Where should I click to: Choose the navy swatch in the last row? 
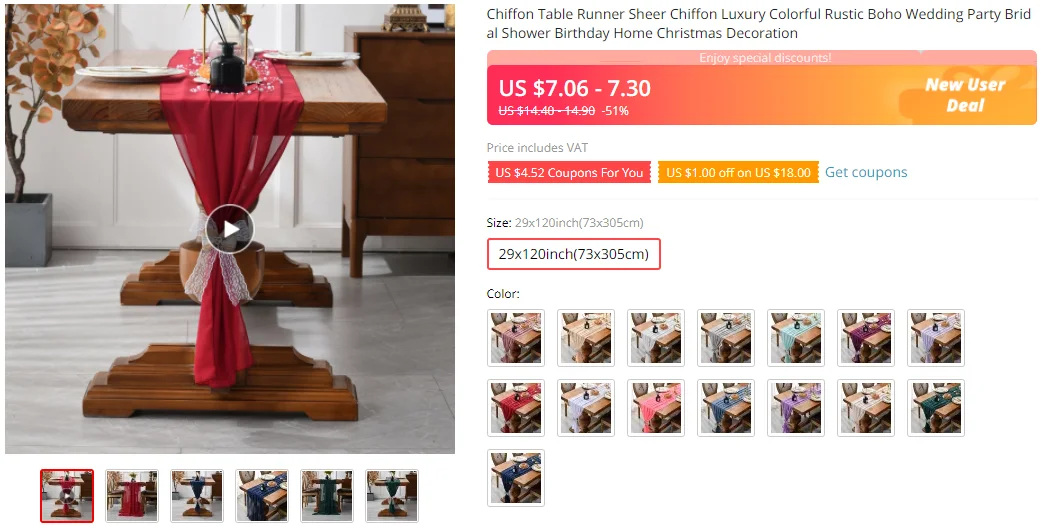(516, 478)
